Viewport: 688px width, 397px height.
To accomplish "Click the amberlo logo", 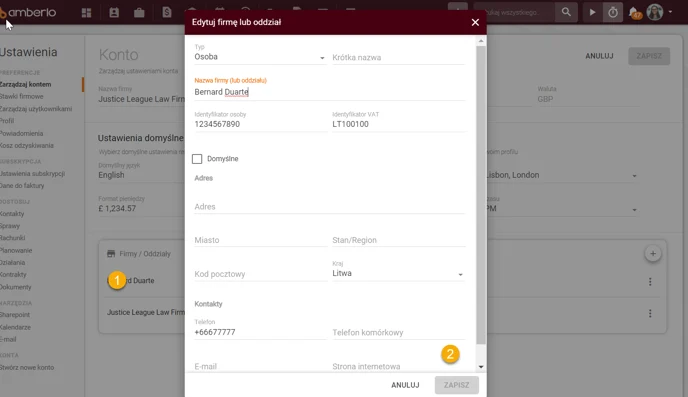I will point(28,12).
